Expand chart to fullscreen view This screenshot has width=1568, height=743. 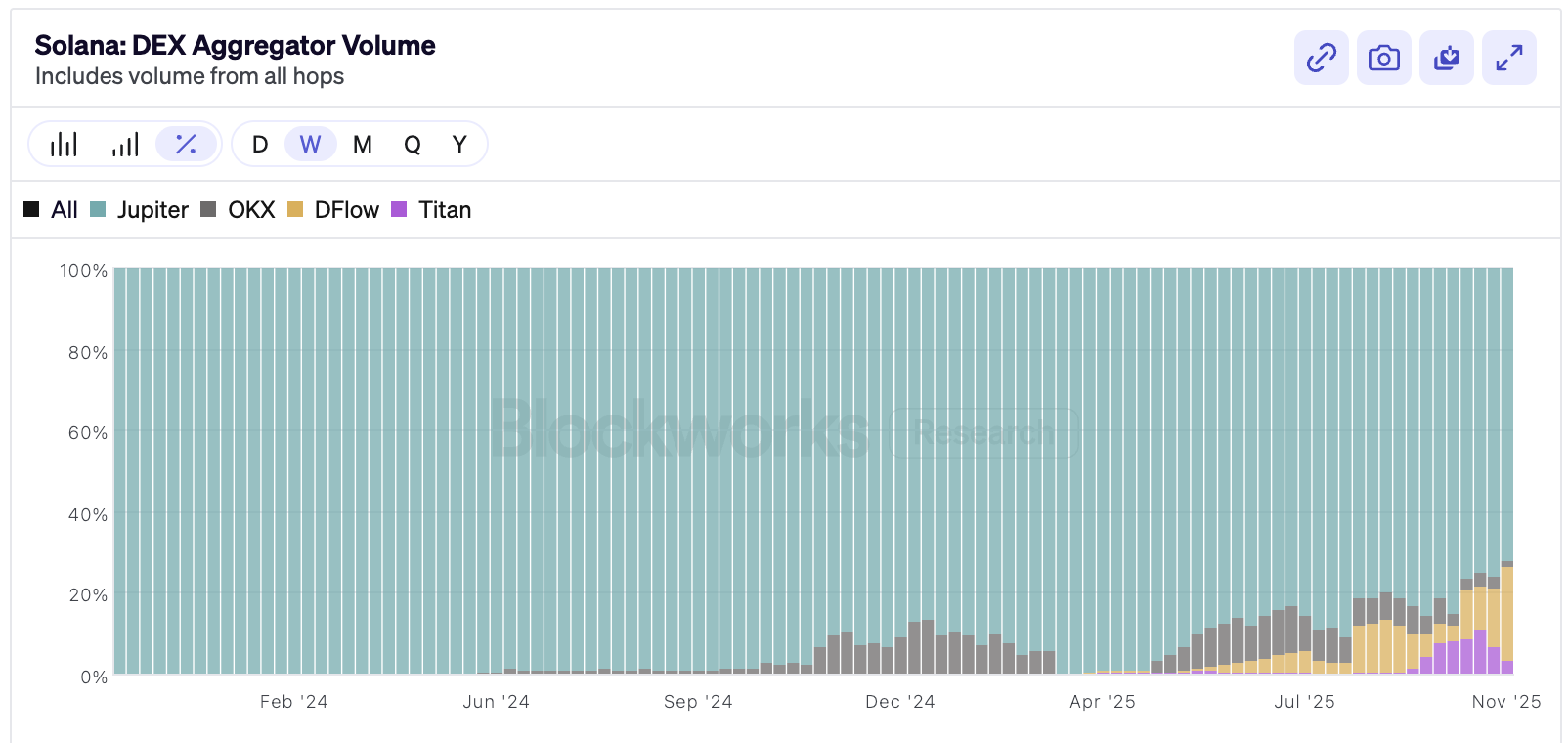click(x=1508, y=58)
